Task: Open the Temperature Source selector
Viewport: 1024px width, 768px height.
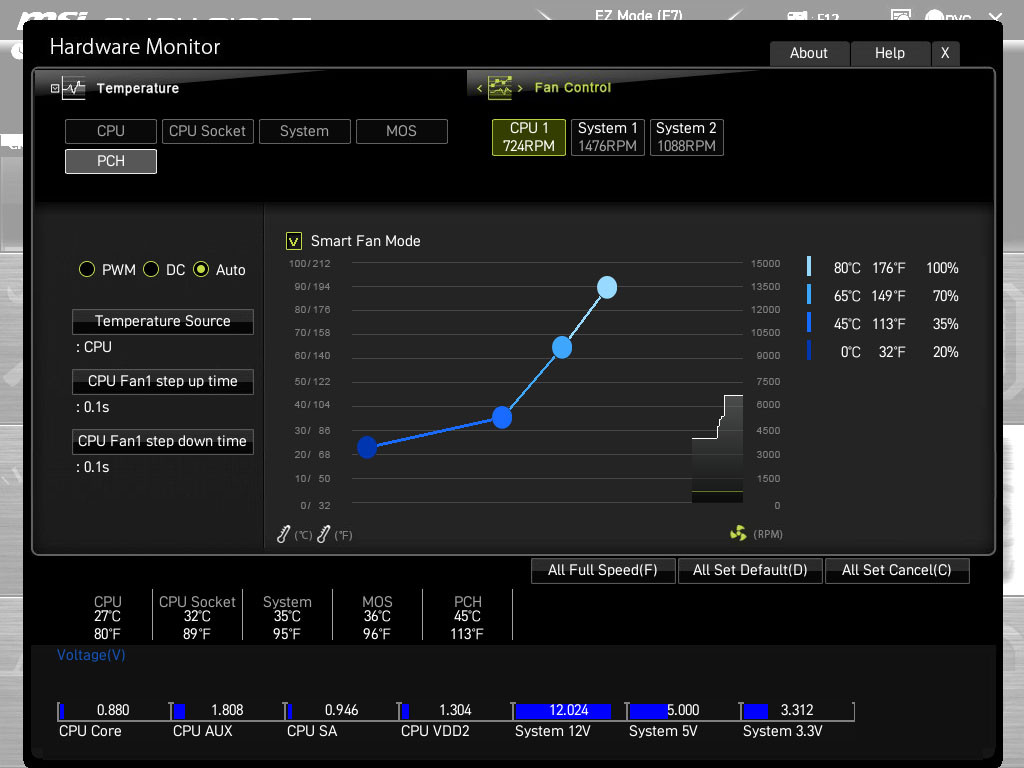Action: (163, 321)
